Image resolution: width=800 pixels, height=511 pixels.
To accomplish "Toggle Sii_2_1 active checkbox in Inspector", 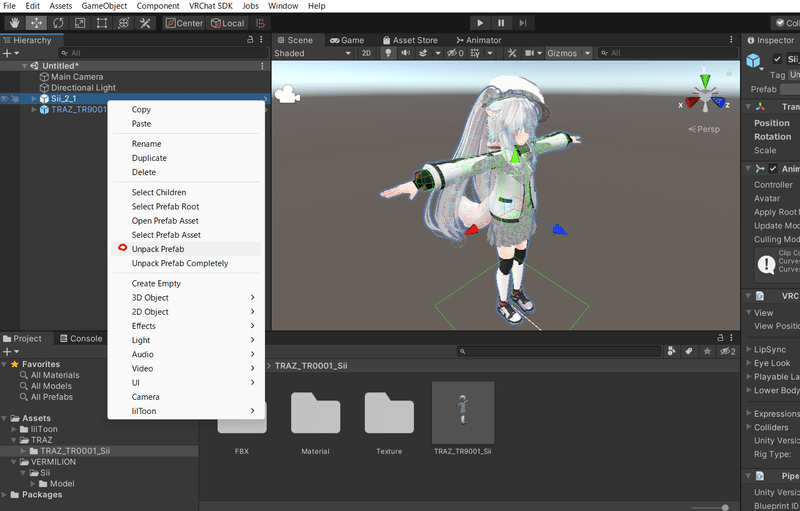I will [777, 59].
